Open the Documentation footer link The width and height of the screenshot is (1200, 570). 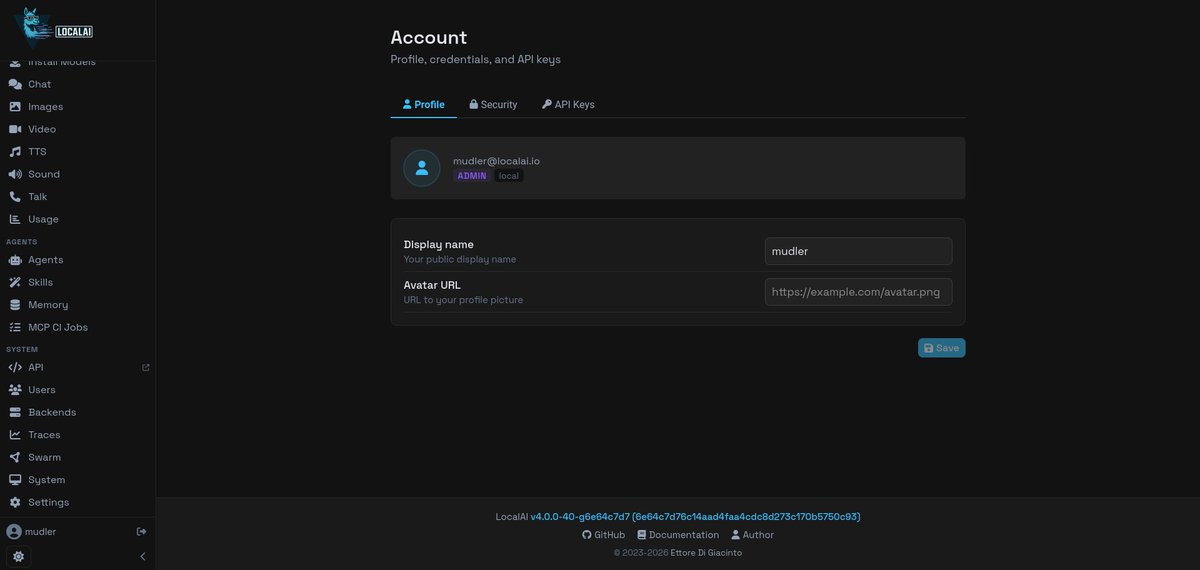click(x=677, y=535)
